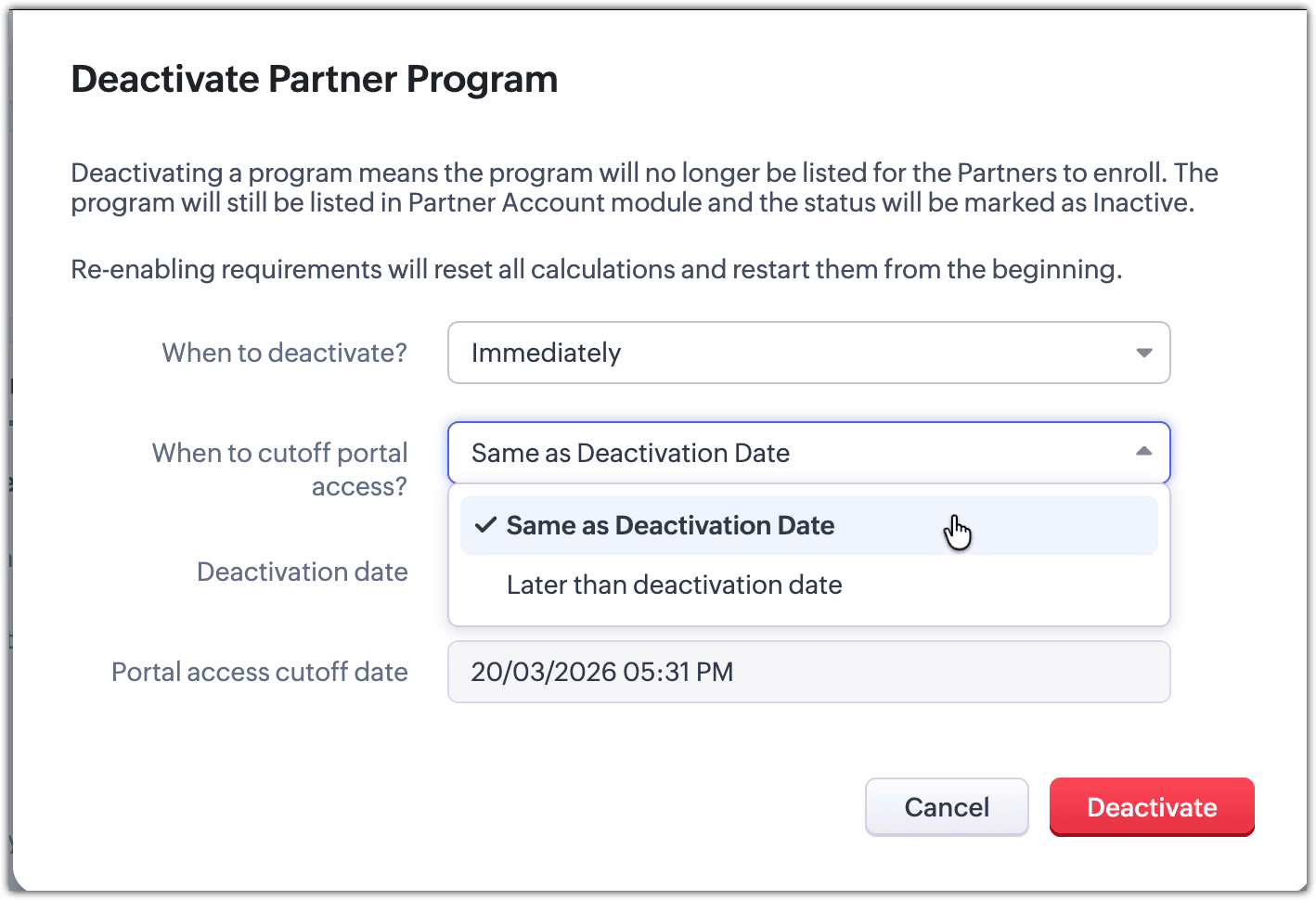Click the paragraph explaining program deactivation
This screenshot has width=1316, height=900.
[644, 187]
